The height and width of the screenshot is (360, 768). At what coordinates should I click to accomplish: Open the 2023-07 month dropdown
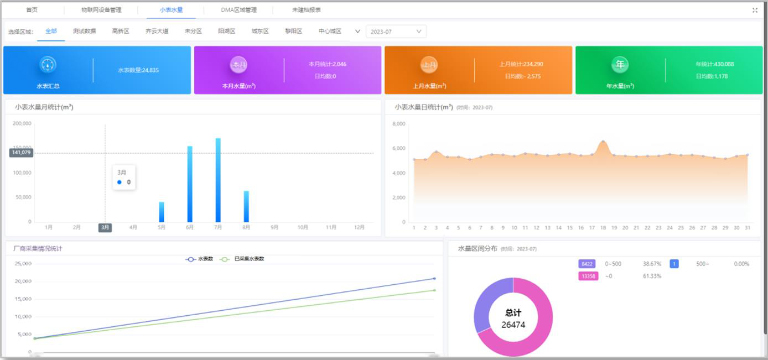(x=396, y=31)
